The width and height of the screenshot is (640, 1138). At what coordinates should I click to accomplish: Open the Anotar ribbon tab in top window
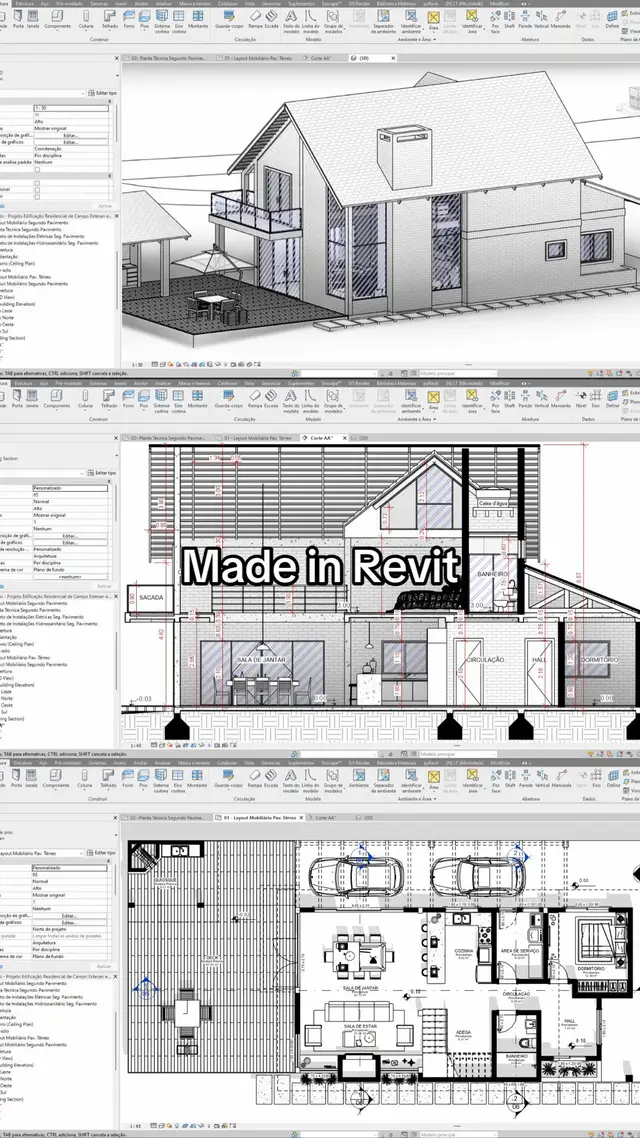[141, 4]
